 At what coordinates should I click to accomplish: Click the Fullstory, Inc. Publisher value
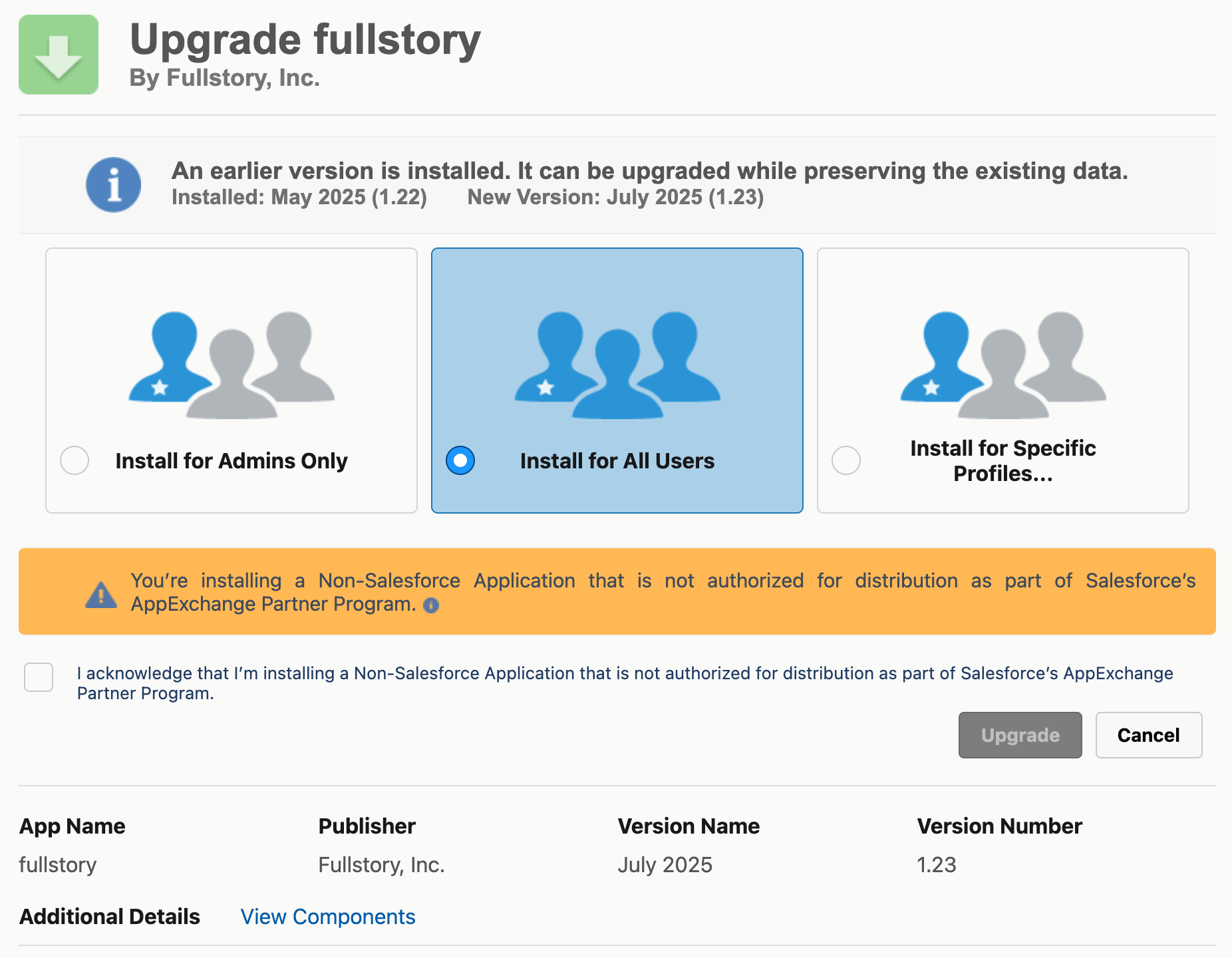click(x=382, y=865)
